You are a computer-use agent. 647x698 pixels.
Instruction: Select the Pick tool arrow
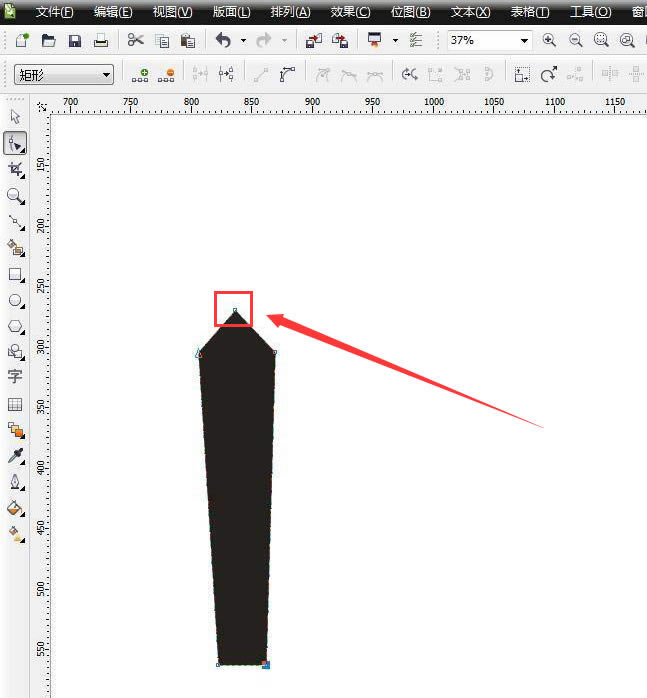point(15,117)
